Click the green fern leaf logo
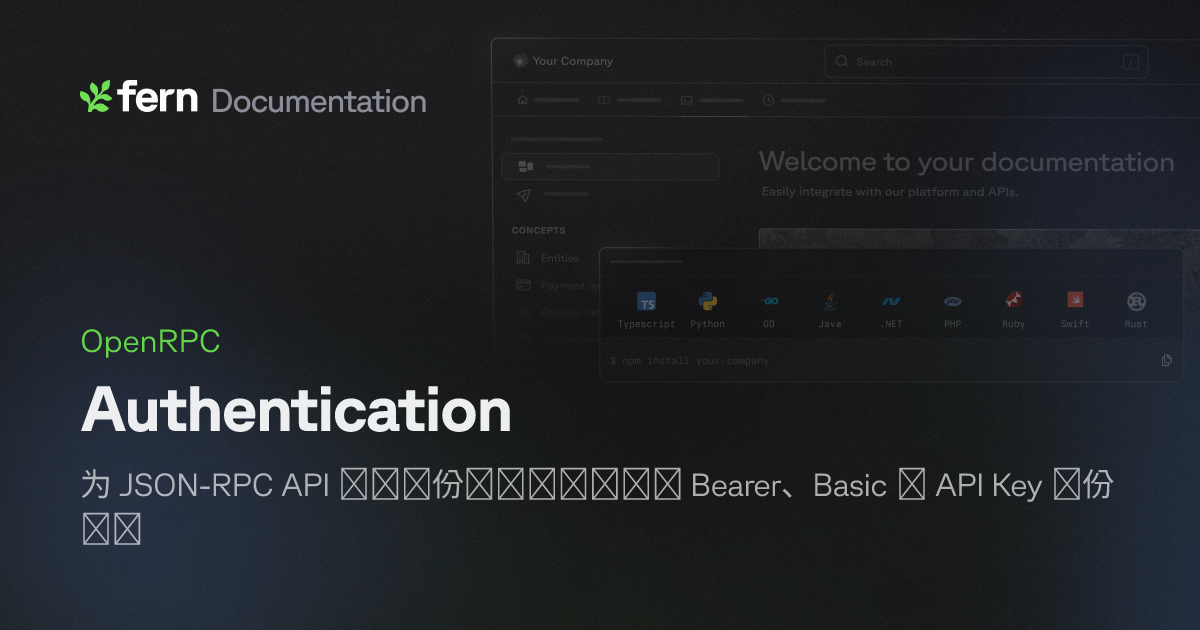 click(x=95, y=96)
